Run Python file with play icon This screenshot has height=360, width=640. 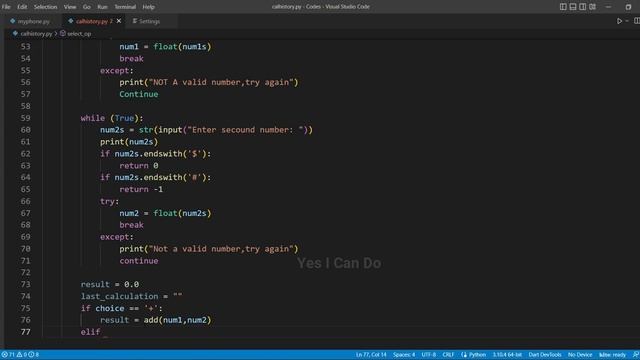click(619, 21)
